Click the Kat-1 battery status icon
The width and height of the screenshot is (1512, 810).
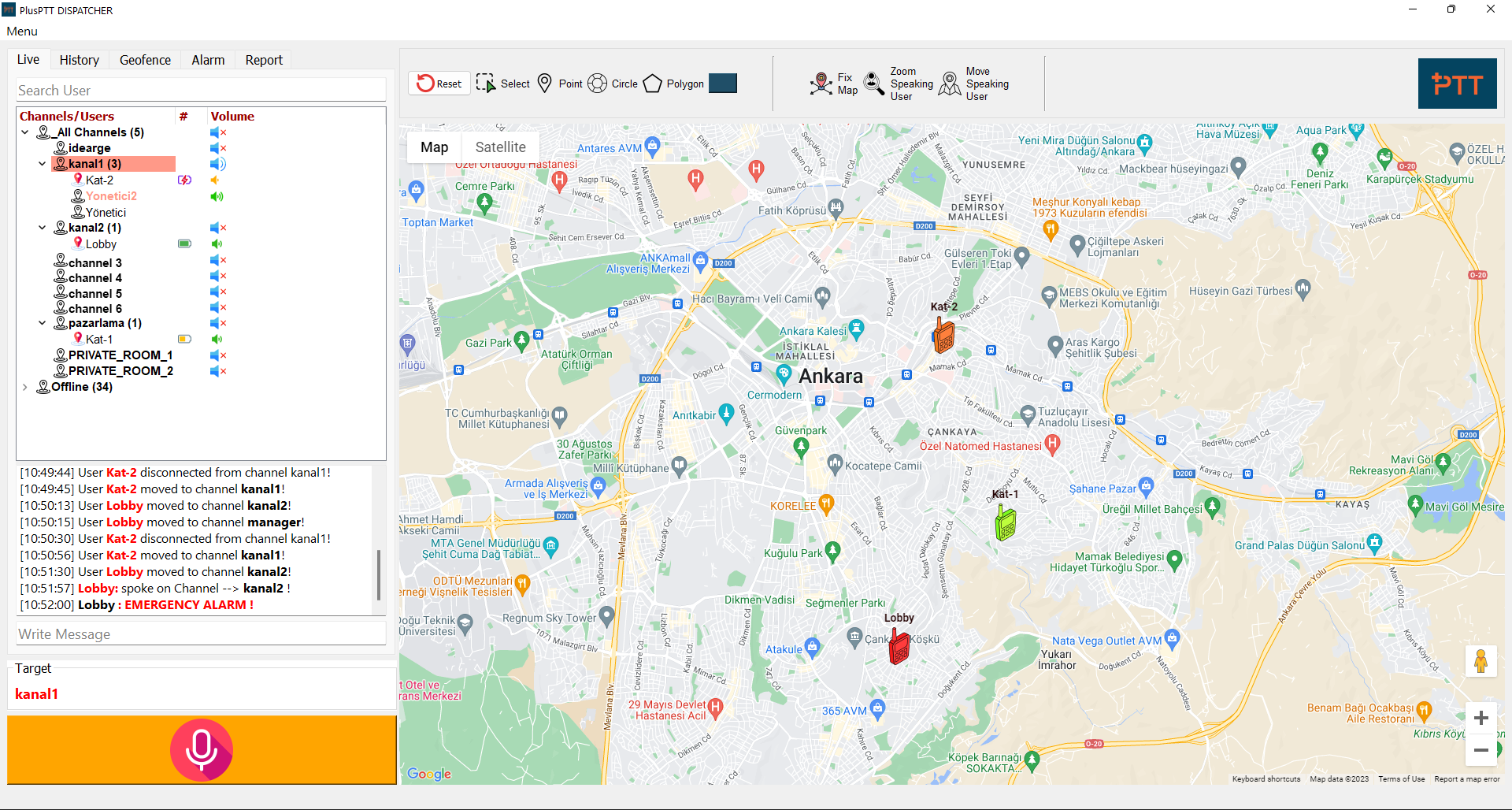point(184,340)
